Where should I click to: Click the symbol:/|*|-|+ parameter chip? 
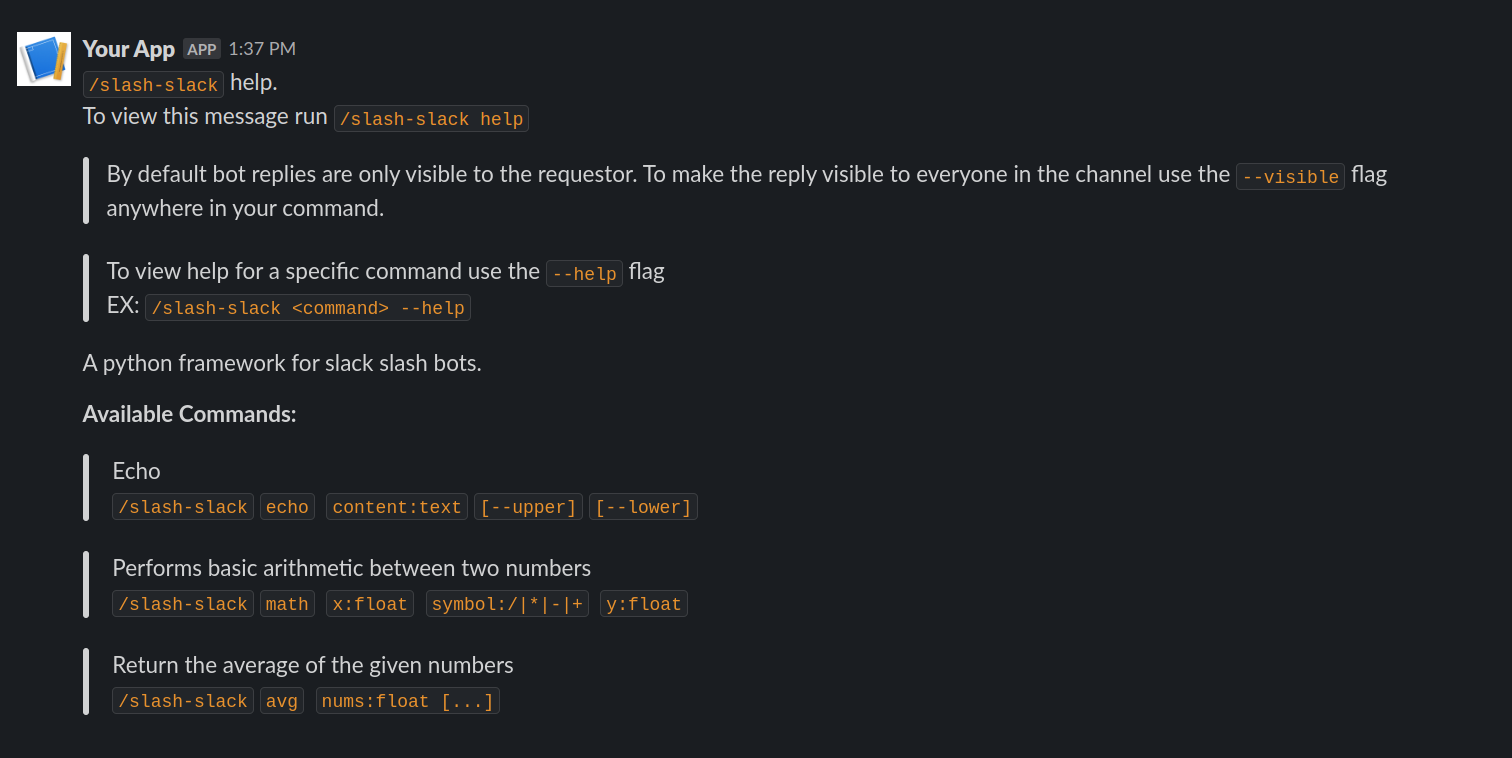(x=507, y=604)
